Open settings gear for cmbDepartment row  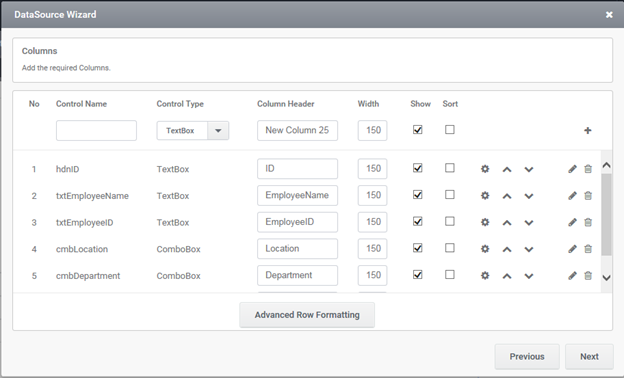[x=485, y=275]
